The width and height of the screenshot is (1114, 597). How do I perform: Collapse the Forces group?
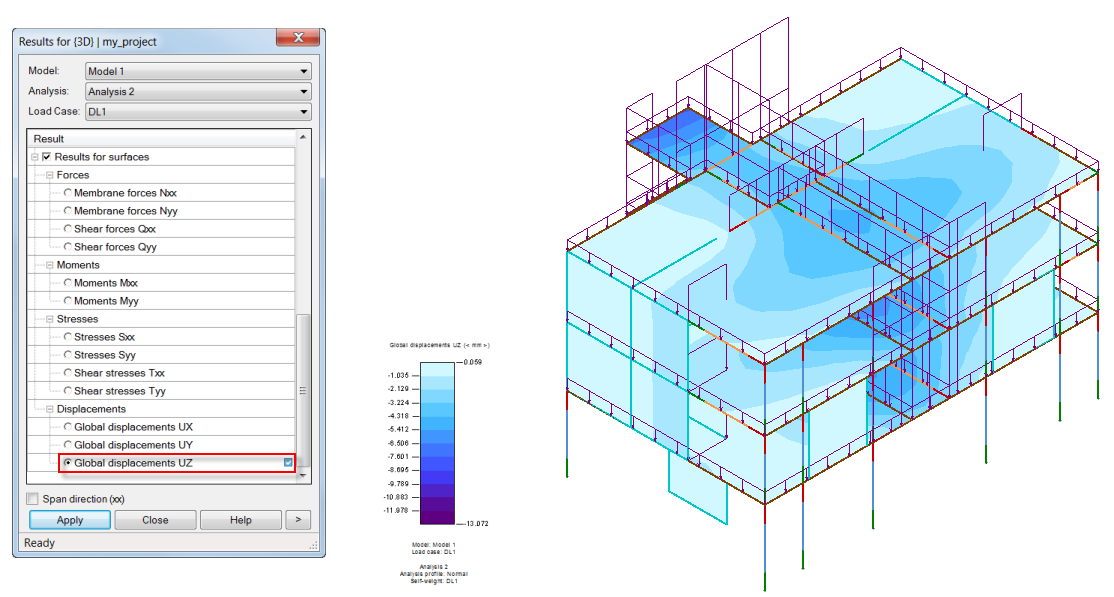(x=50, y=175)
